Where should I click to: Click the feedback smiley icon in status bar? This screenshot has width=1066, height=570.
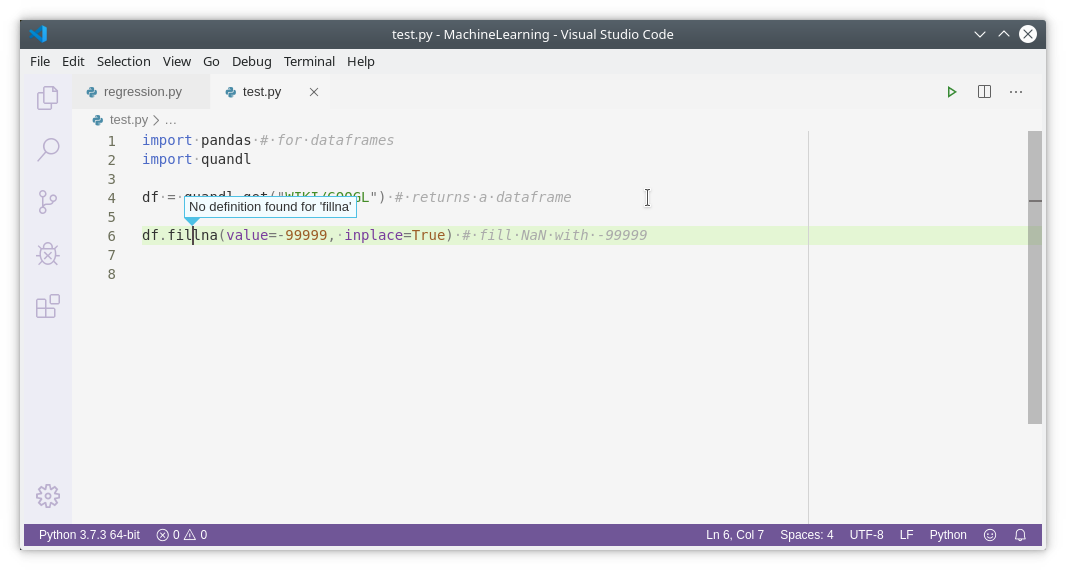point(991,535)
